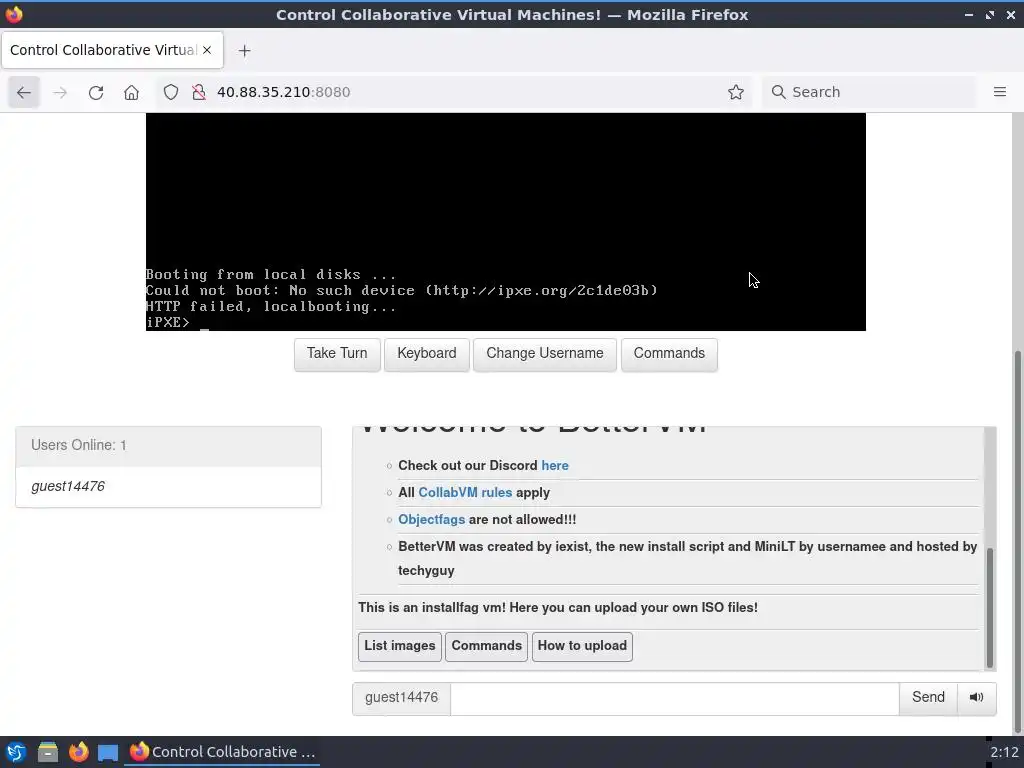Viewport: 1024px width, 768px height.
Task: Select user guest14476 in users list
Action: tap(168, 487)
